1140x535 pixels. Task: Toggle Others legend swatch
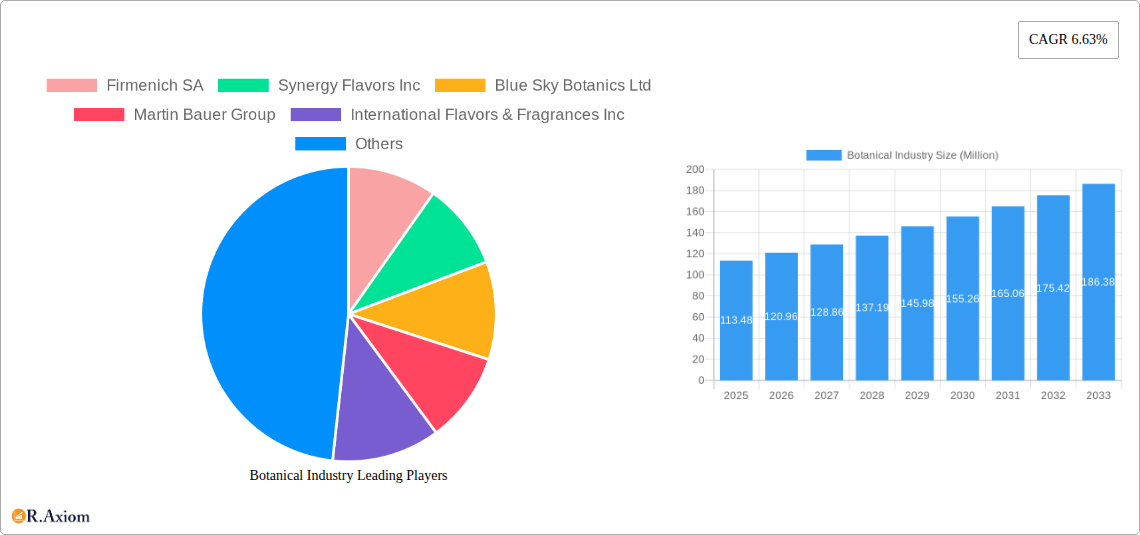(321, 144)
